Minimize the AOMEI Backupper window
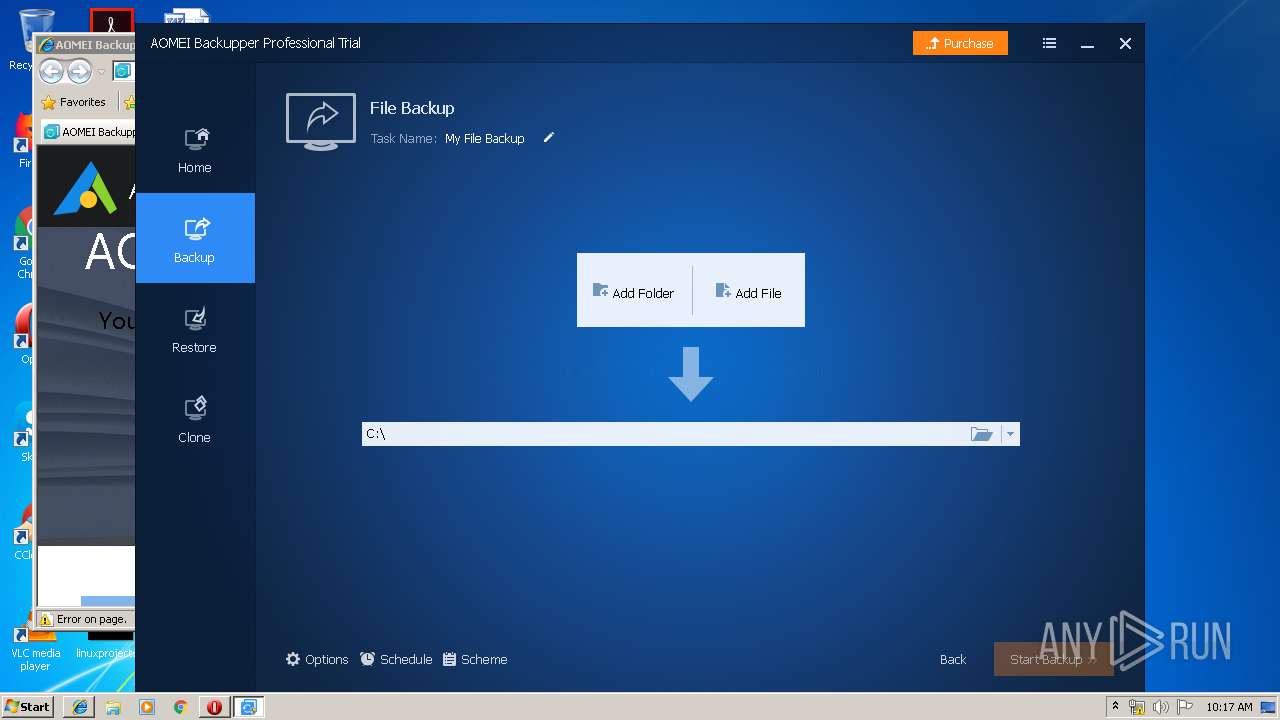Image resolution: width=1280 pixels, height=720 pixels. point(1087,44)
